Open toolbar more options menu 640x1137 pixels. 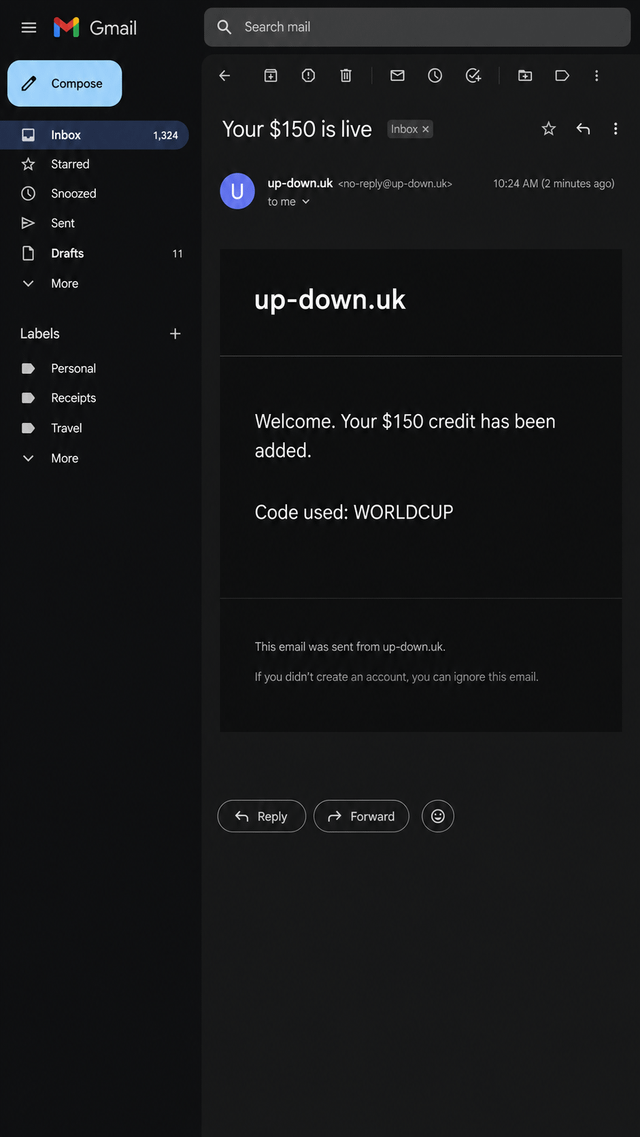(597, 75)
